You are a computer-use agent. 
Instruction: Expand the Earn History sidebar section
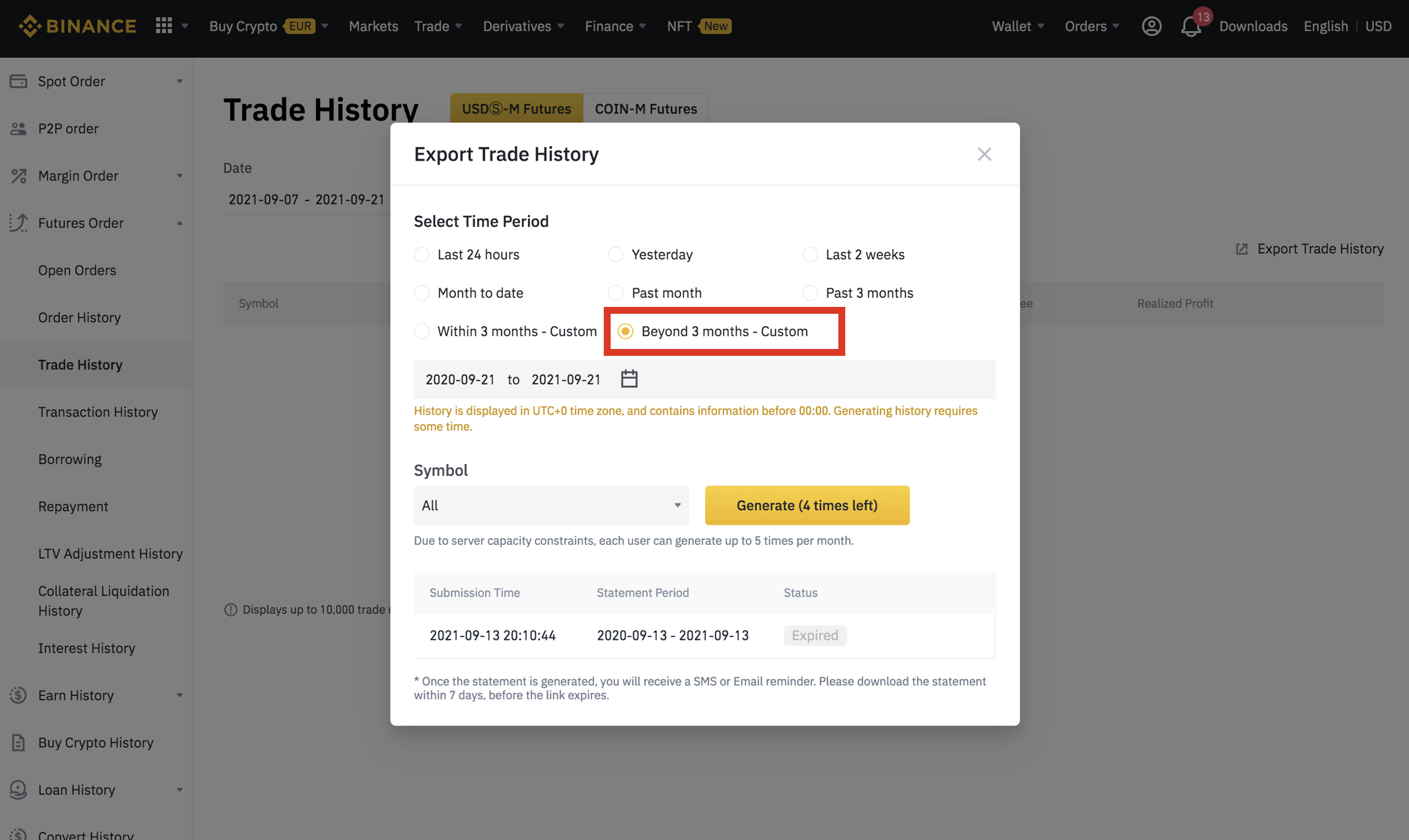[179, 695]
